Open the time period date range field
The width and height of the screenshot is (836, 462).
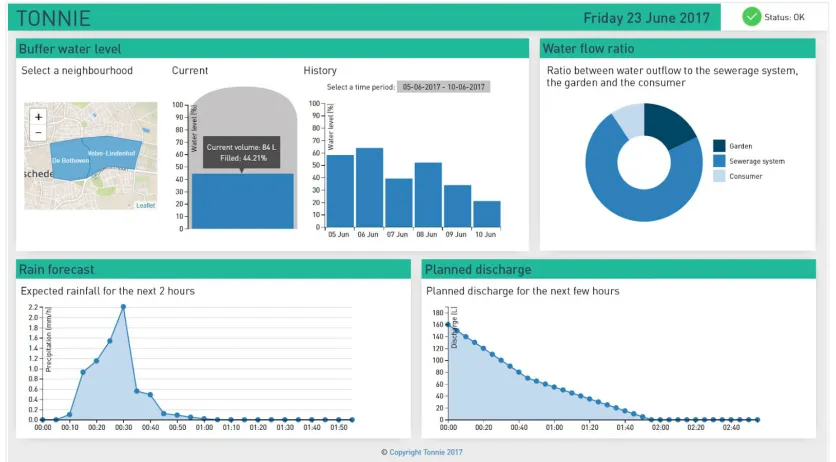(444, 87)
